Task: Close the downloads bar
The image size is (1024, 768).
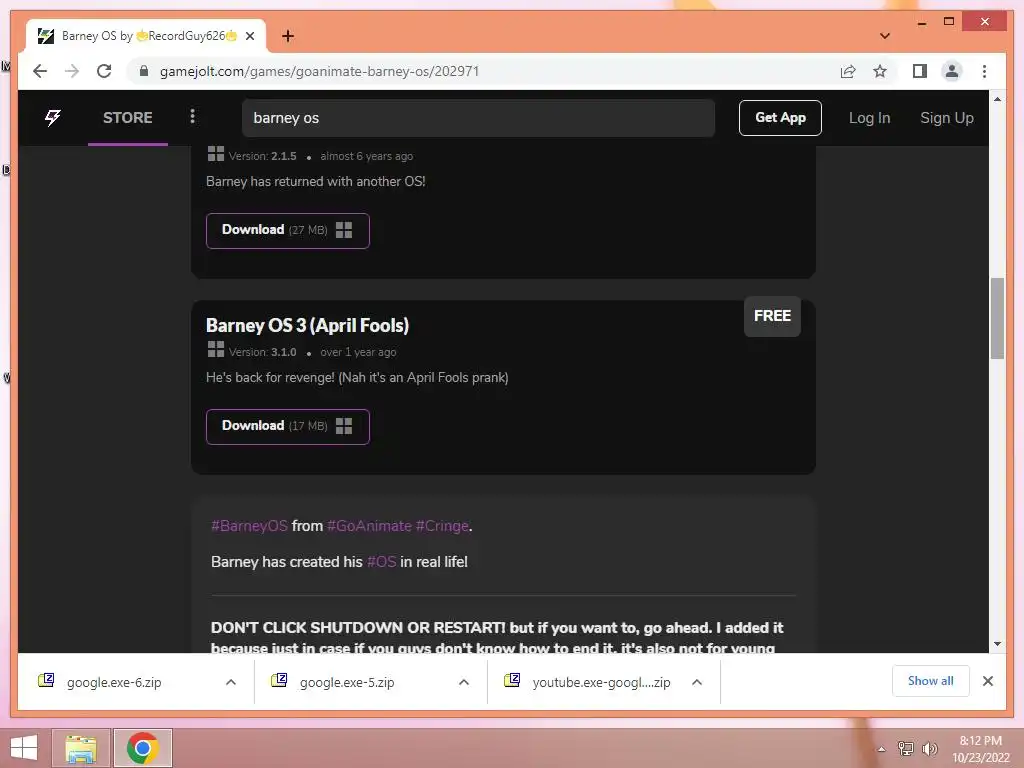Action: pos(987,681)
